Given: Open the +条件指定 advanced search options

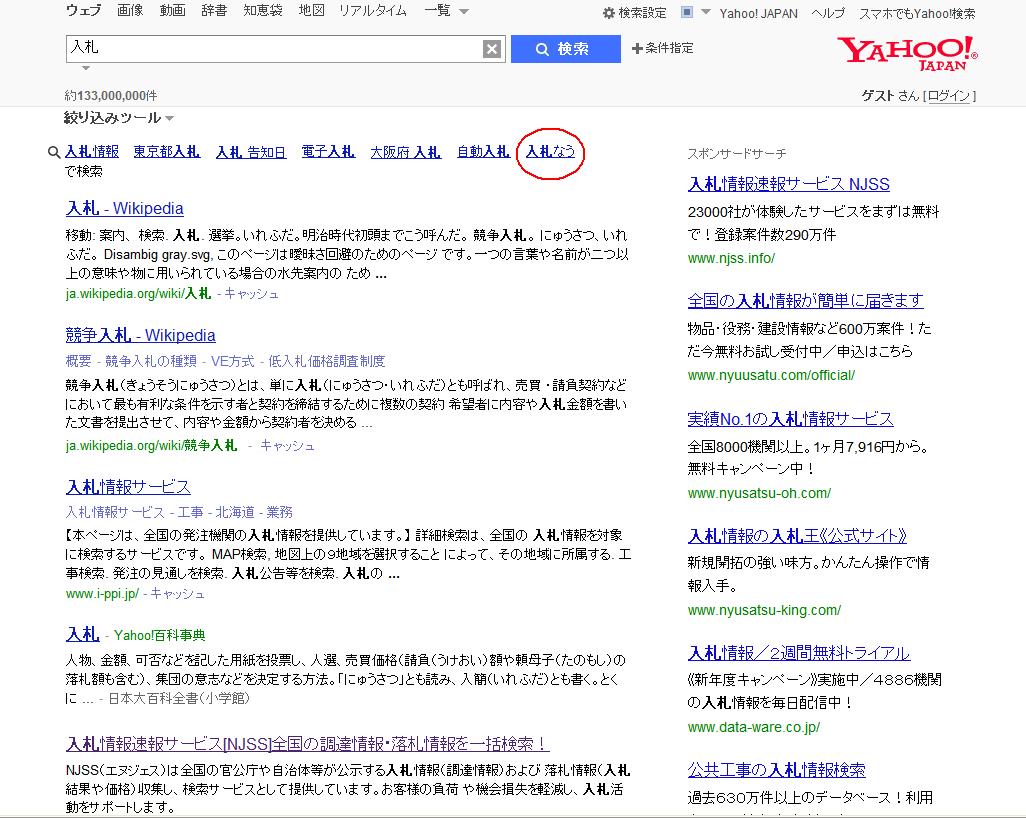Looking at the screenshot, I should pyautogui.click(x=662, y=48).
